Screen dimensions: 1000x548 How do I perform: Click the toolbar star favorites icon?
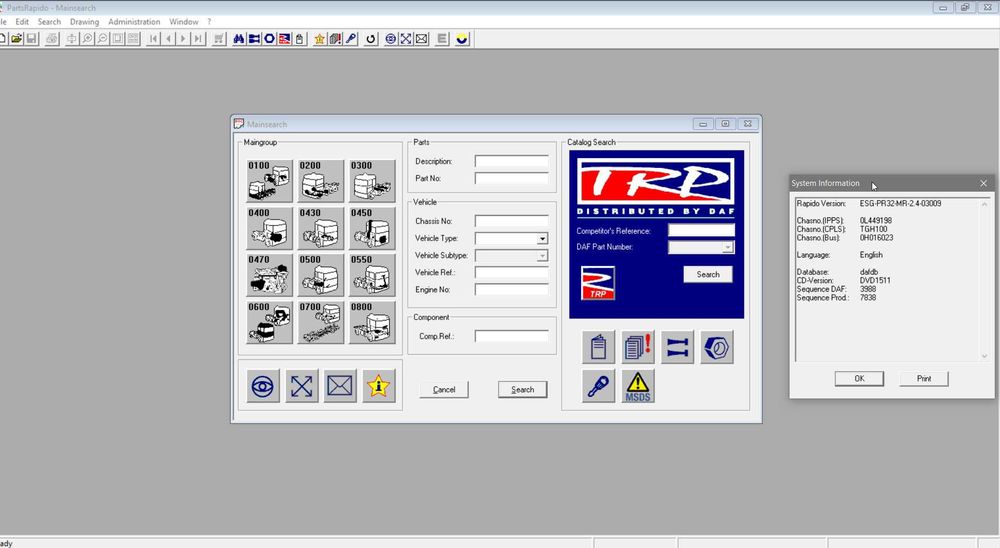coord(320,39)
